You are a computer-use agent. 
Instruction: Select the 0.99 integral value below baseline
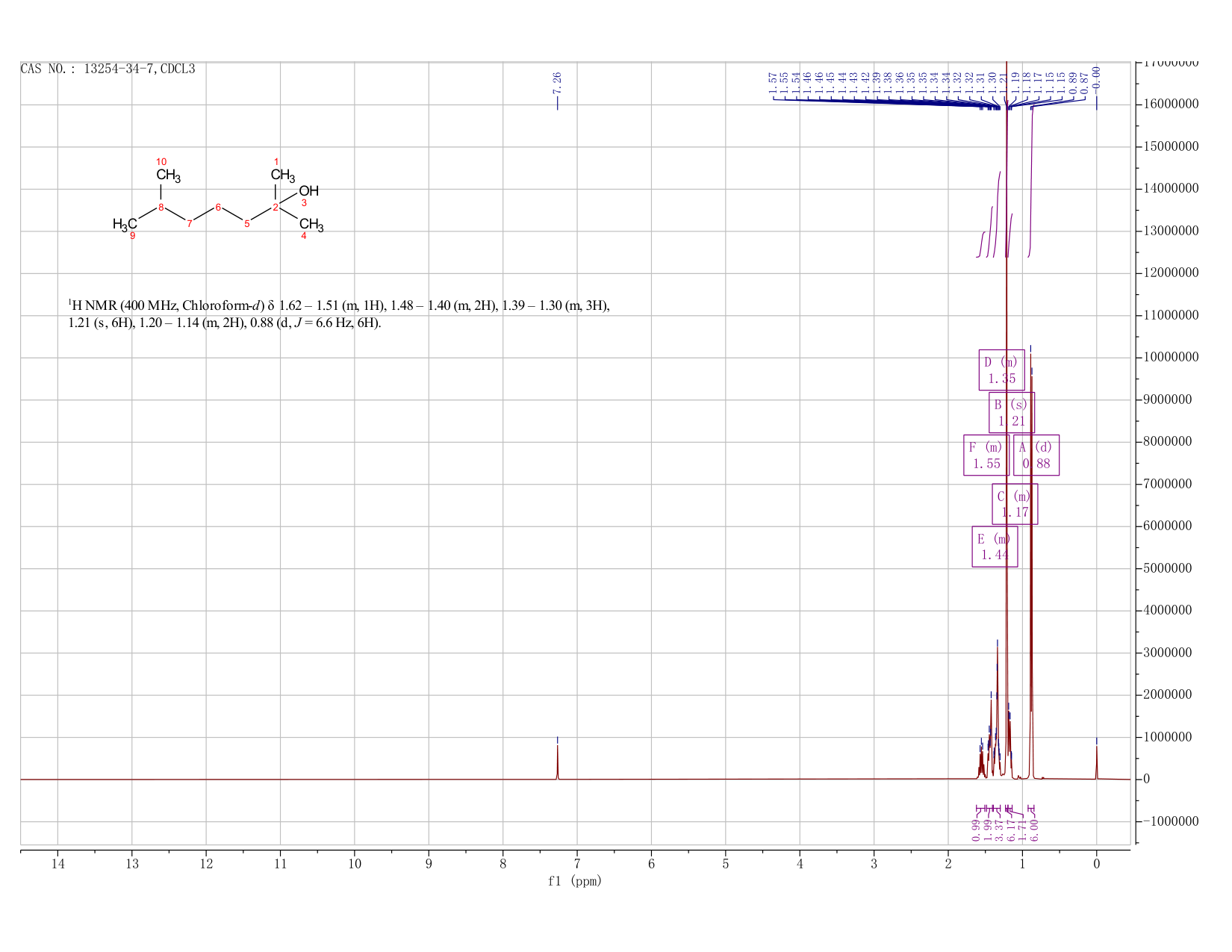click(x=976, y=830)
